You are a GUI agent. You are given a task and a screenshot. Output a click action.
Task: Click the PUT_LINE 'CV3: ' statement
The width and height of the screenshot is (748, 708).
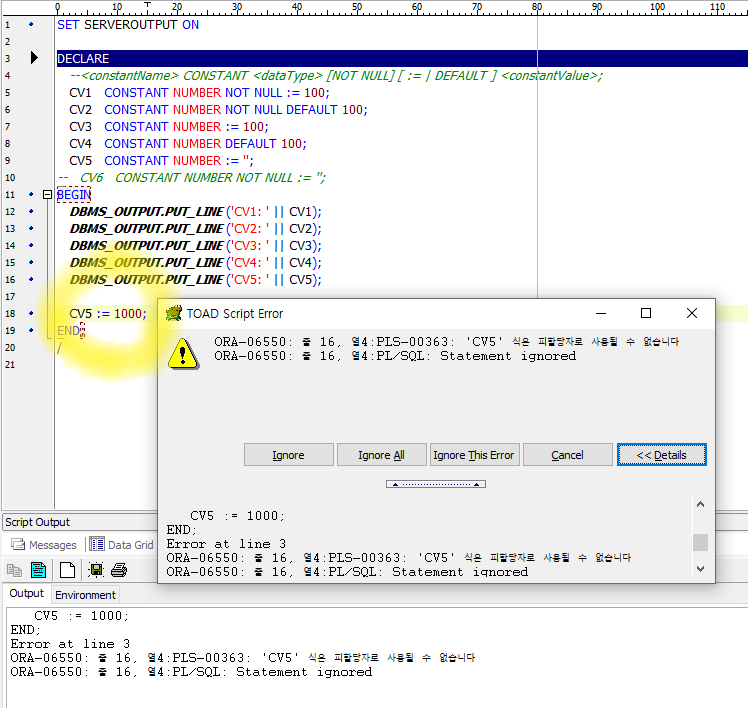[x=196, y=246]
